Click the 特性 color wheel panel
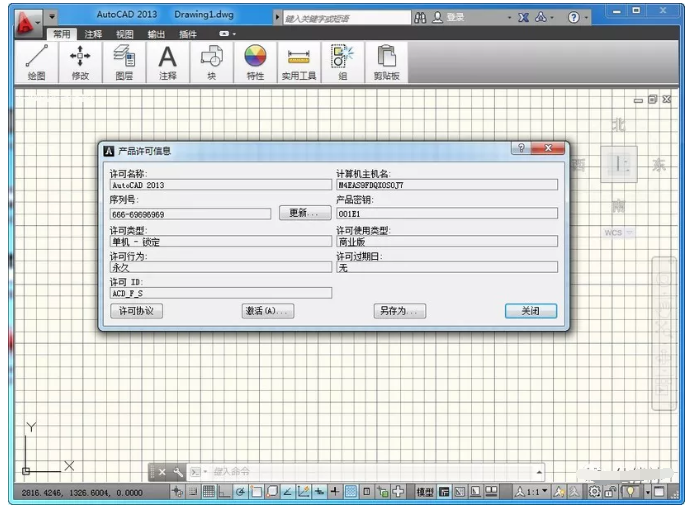 pyautogui.click(x=255, y=62)
